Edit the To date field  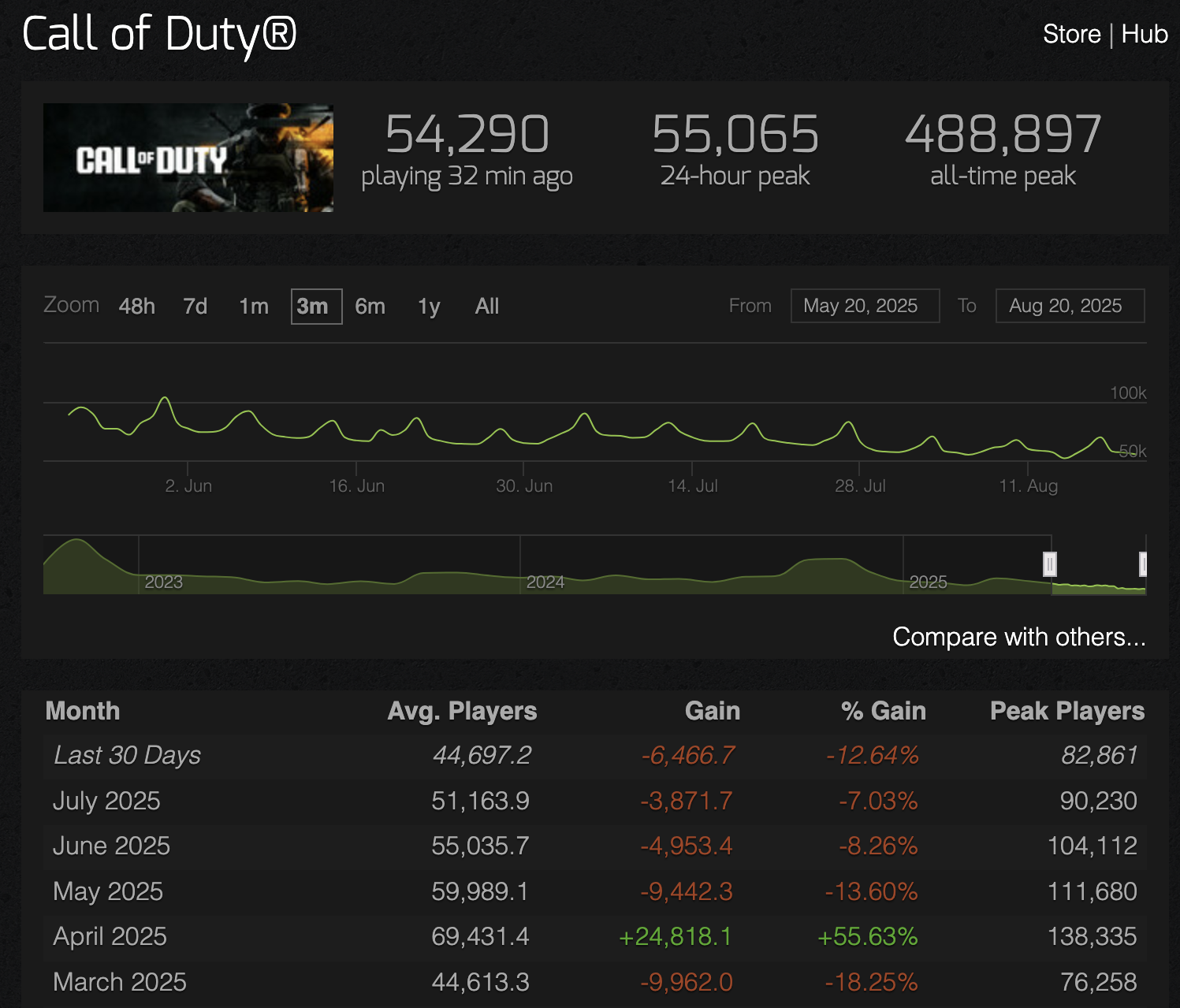1070,306
